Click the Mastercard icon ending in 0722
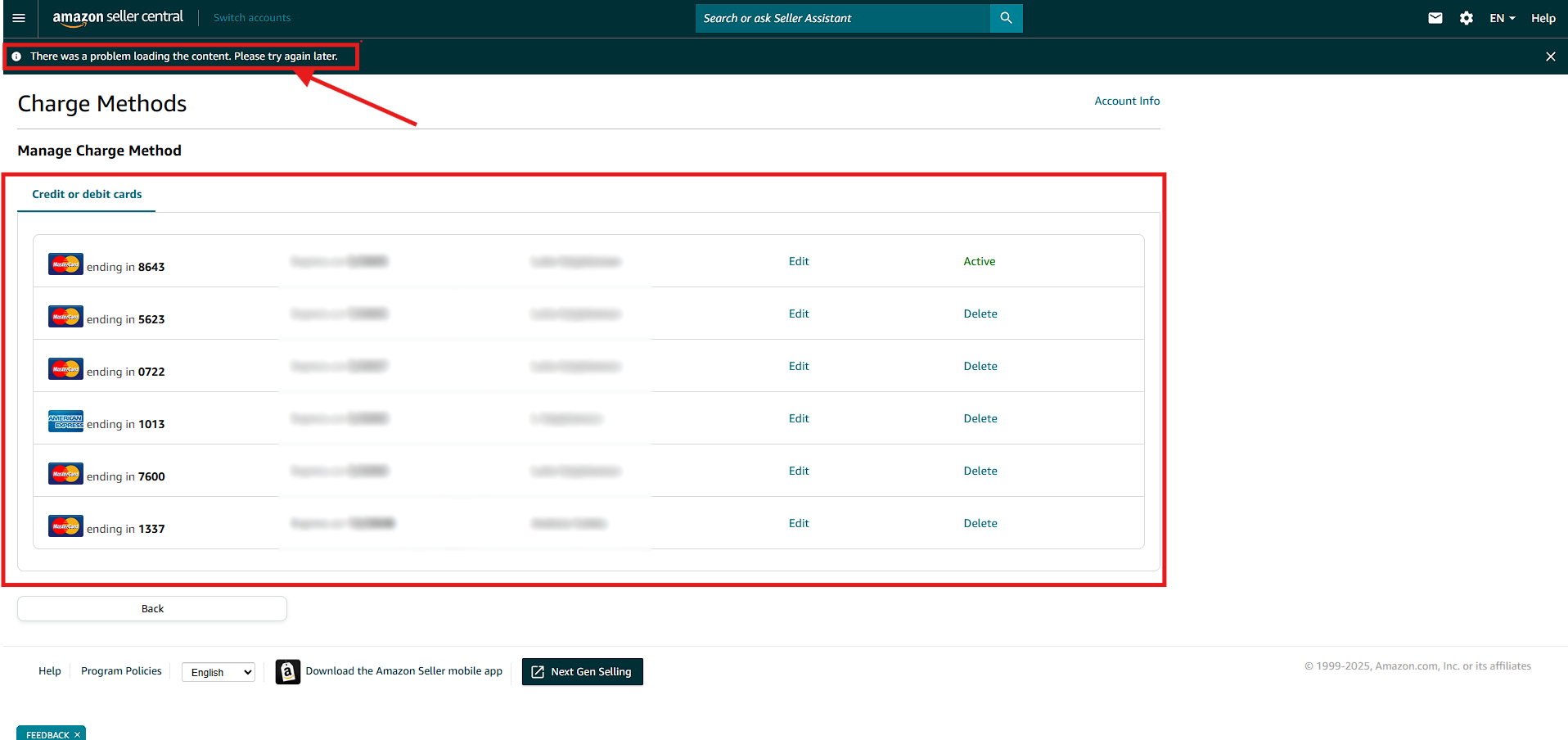1568x740 pixels. click(x=65, y=369)
